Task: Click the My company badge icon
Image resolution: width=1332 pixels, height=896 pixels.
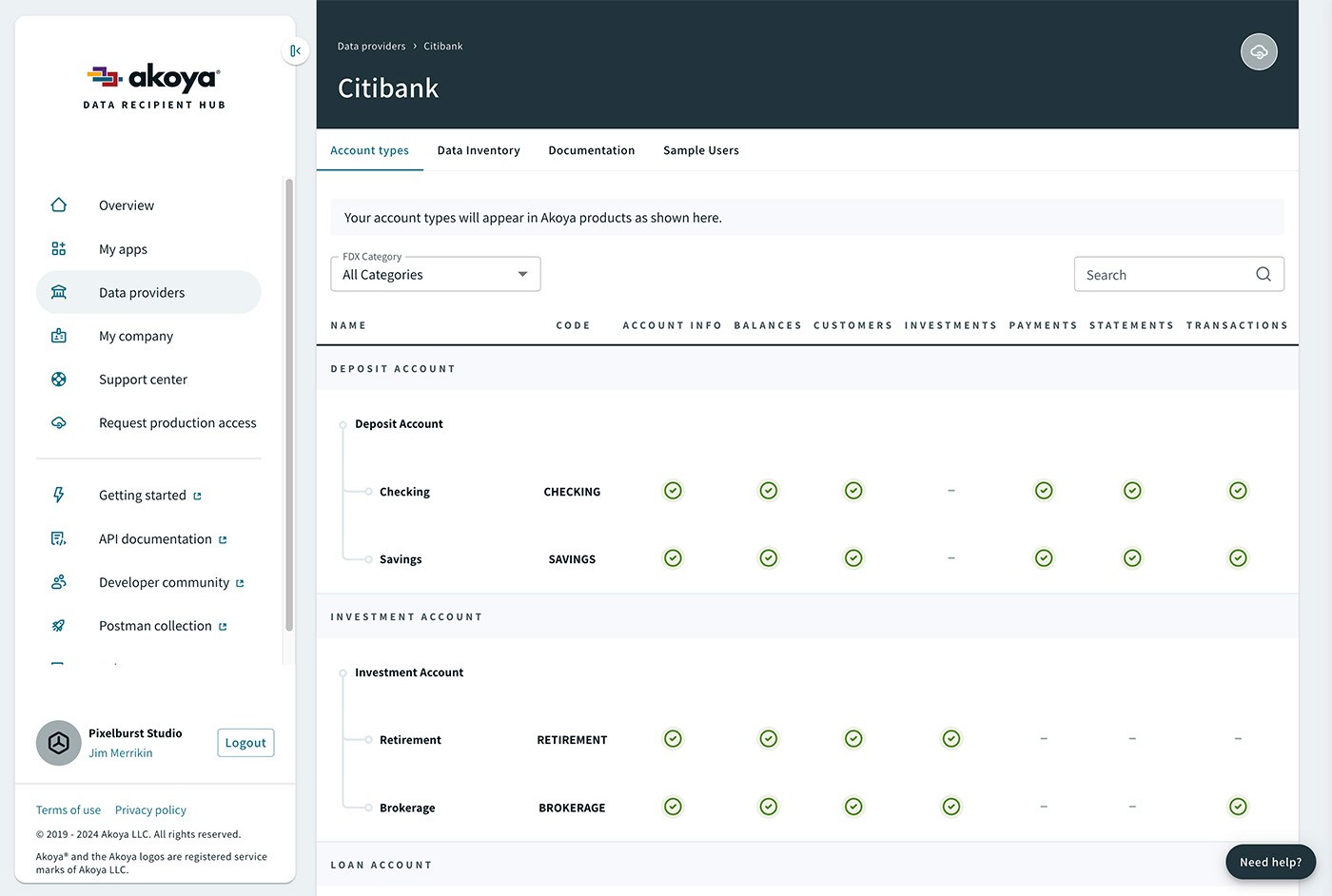Action: (x=59, y=336)
